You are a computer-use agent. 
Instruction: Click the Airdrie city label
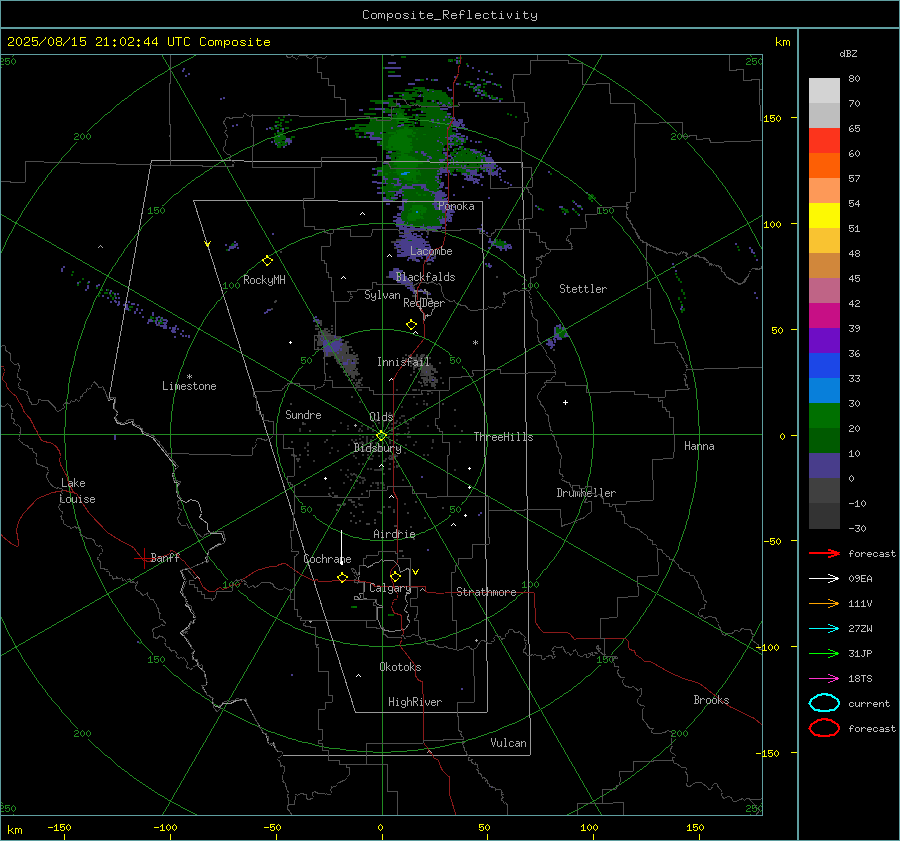click(394, 534)
